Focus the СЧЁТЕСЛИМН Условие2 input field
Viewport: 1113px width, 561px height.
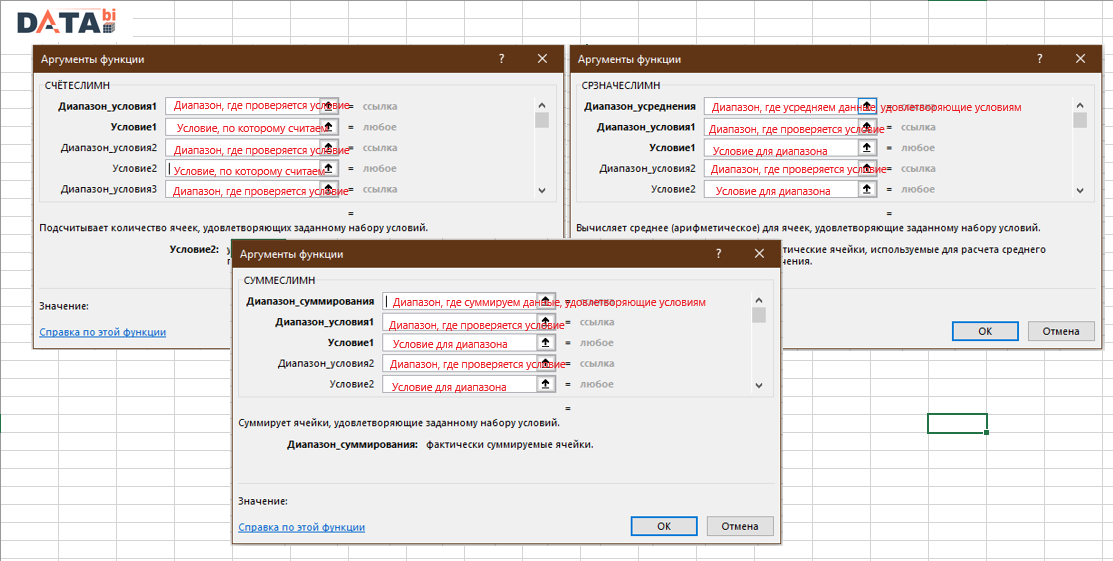(243, 168)
